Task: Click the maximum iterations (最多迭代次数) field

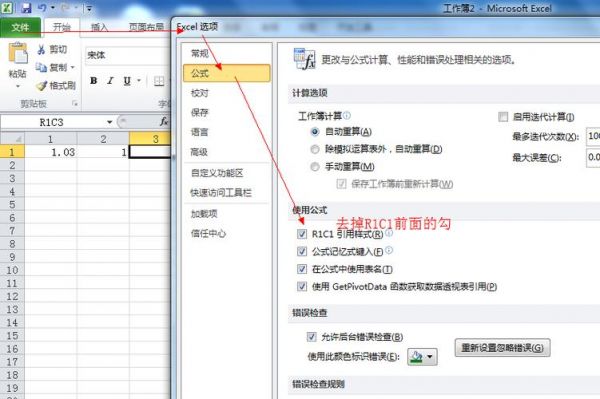Action: click(x=593, y=137)
